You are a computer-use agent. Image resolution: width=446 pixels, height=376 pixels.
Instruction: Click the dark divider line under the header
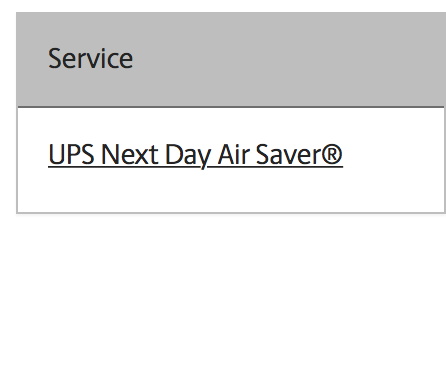[x=231, y=107]
